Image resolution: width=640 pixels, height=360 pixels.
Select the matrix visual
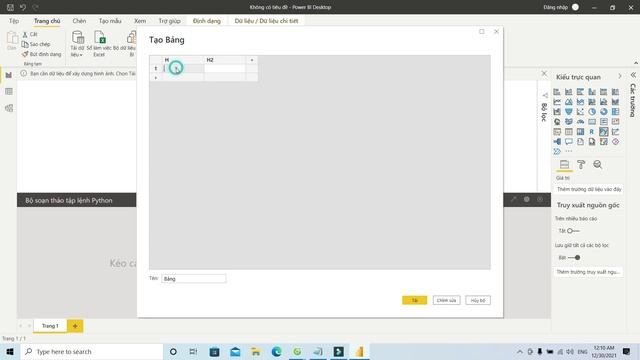click(x=580, y=131)
